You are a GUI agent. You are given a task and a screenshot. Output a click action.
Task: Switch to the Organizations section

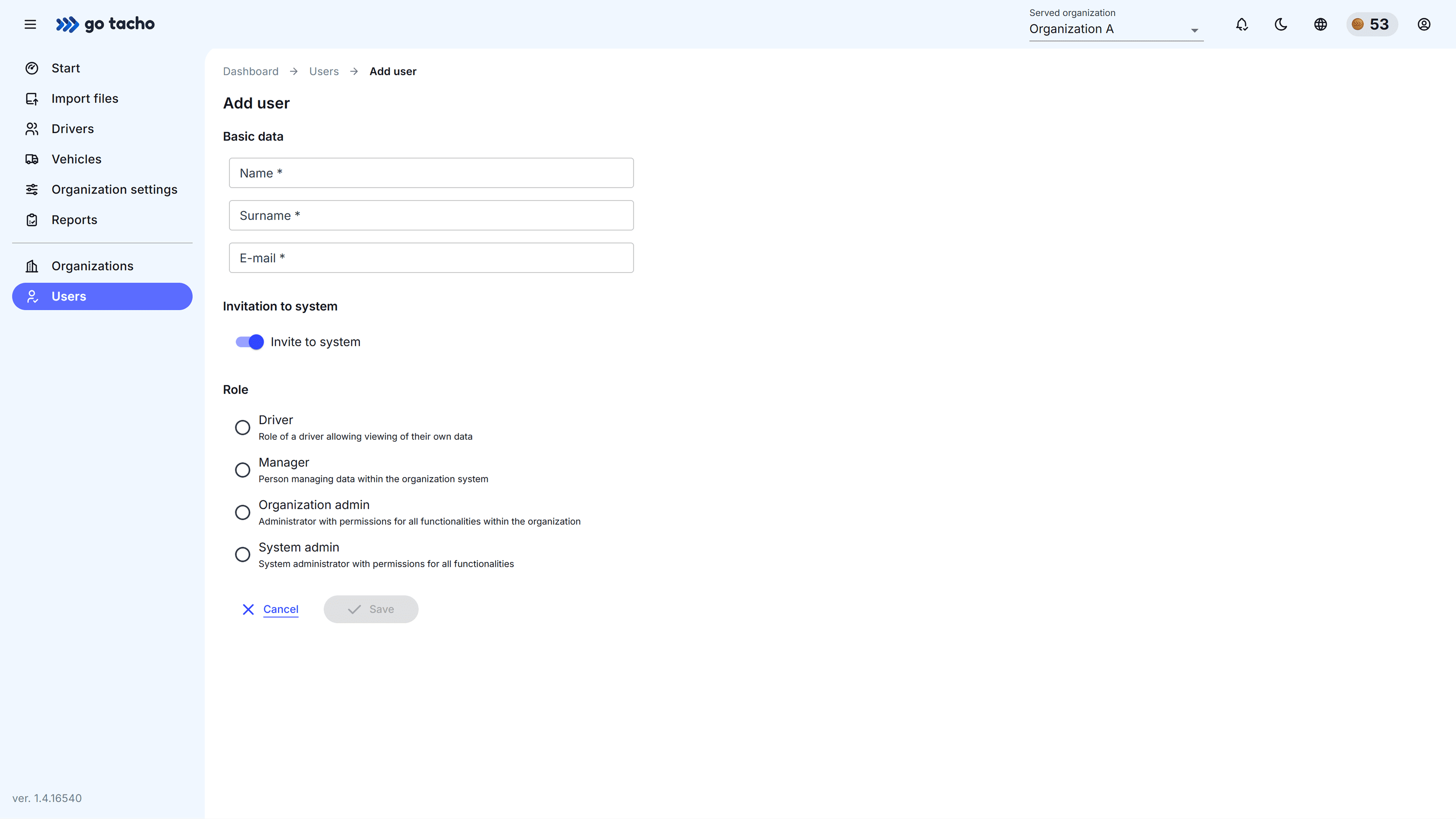tap(92, 265)
